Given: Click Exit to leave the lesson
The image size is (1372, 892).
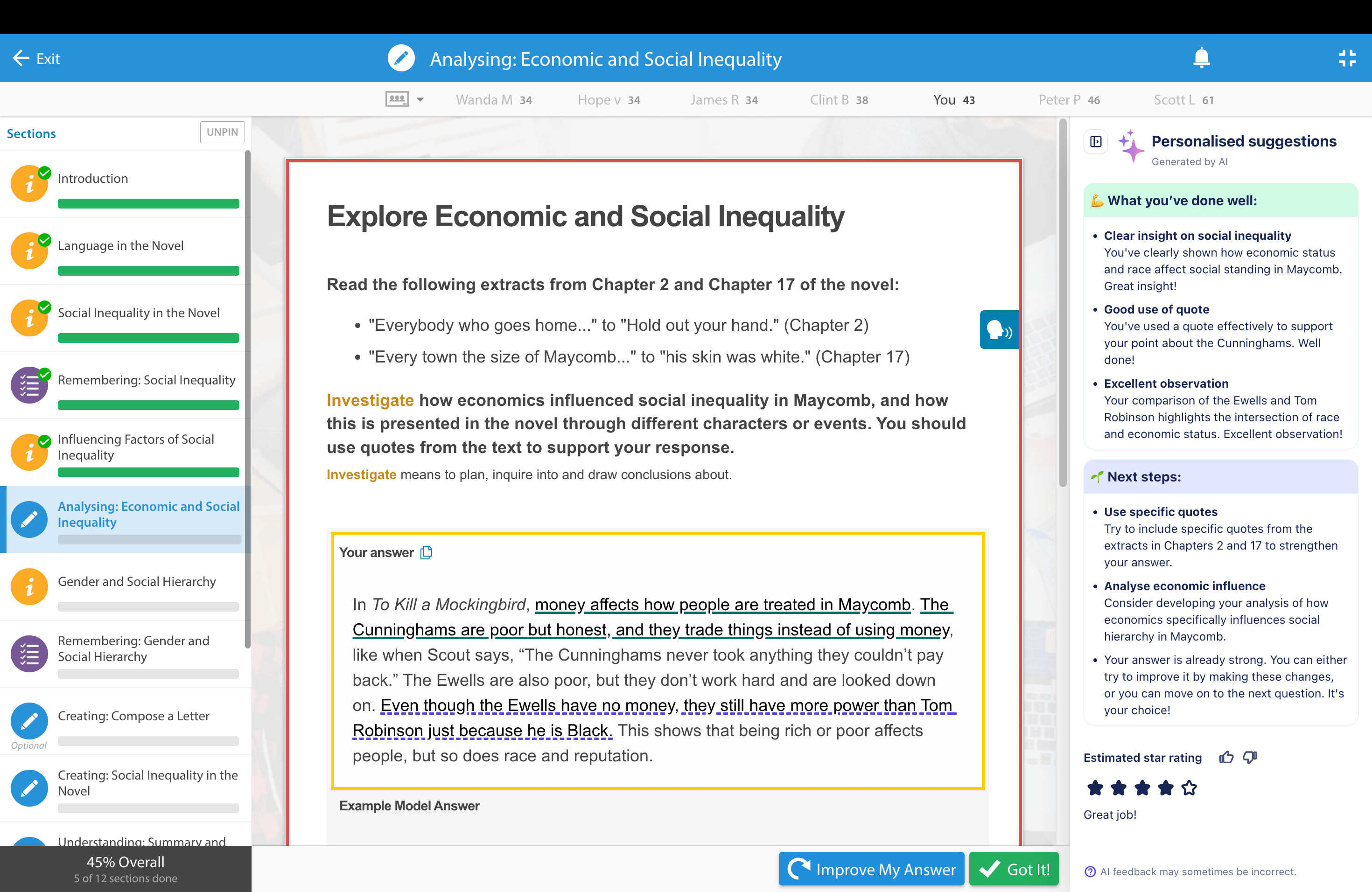Looking at the screenshot, I should (x=36, y=58).
